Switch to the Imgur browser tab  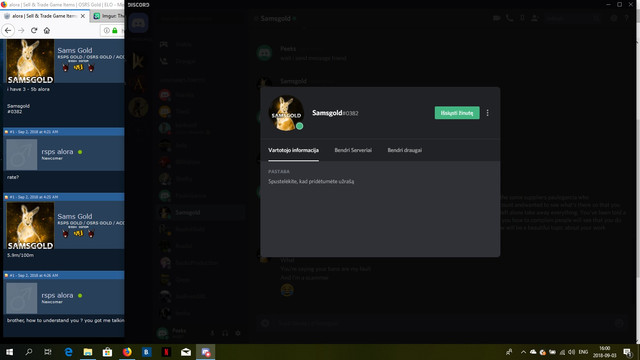click(x=108, y=16)
